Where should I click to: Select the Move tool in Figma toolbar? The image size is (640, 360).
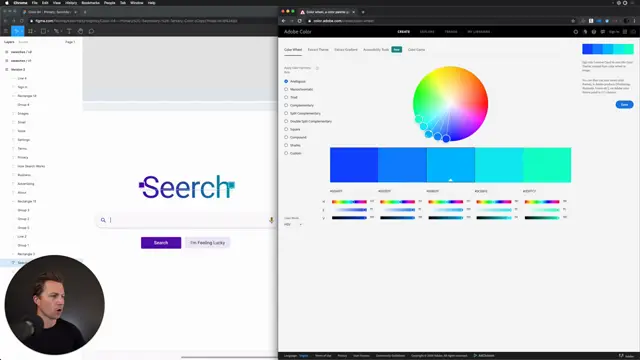coord(16,31)
